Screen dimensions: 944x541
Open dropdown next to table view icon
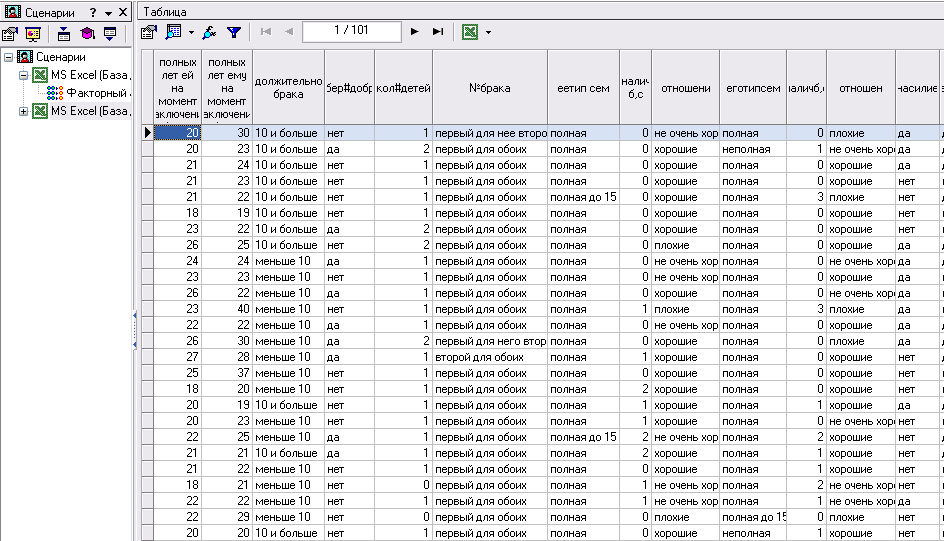[191, 32]
